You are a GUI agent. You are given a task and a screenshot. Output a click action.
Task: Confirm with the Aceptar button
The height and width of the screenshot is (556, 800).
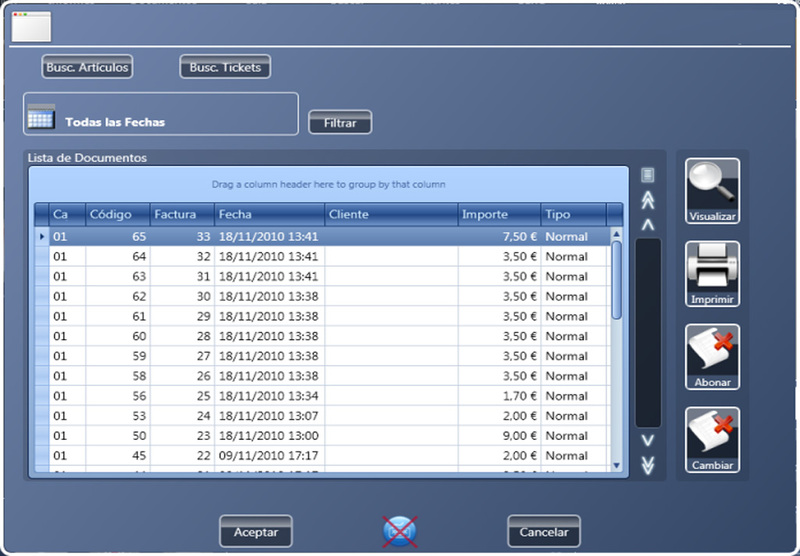(x=256, y=532)
